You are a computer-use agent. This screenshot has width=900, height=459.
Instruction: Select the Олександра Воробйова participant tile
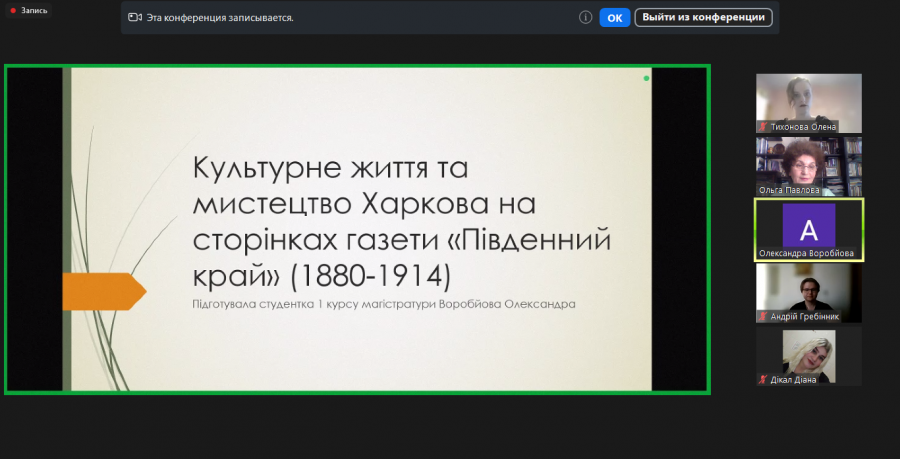[809, 230]
